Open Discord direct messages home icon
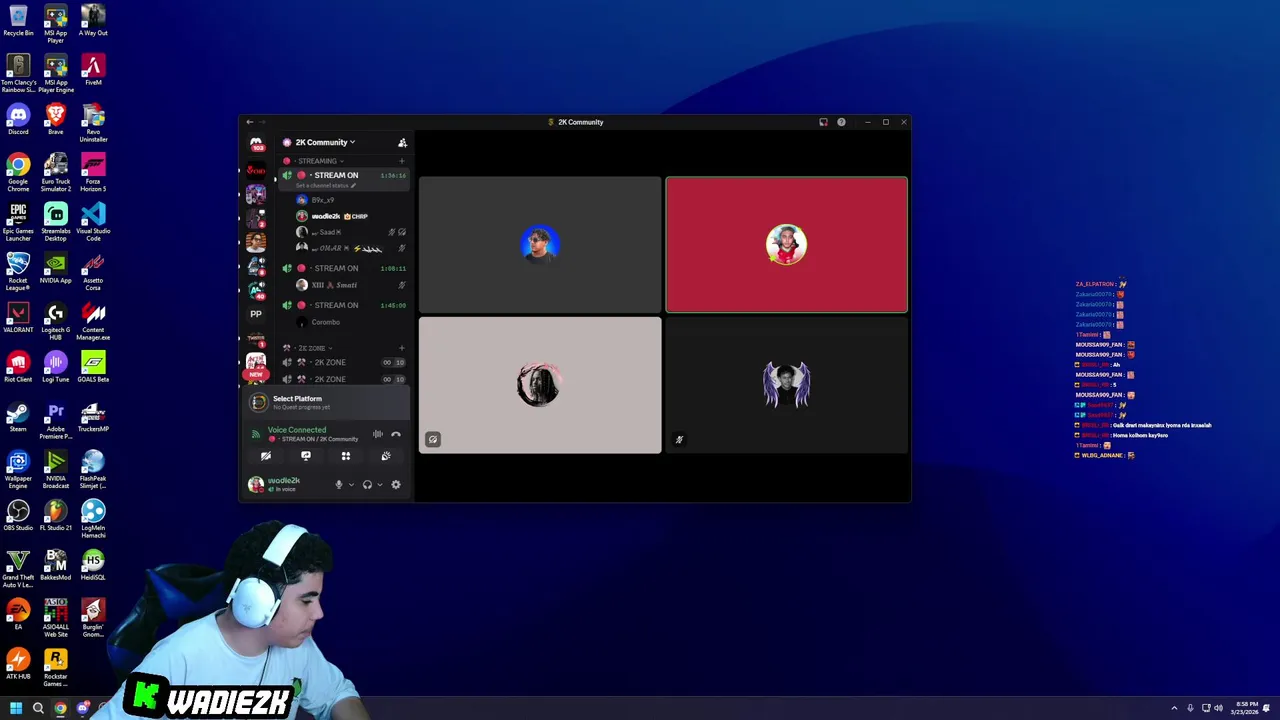The height and width of the screenshot is (720, 1280). [x=256, y=143]
